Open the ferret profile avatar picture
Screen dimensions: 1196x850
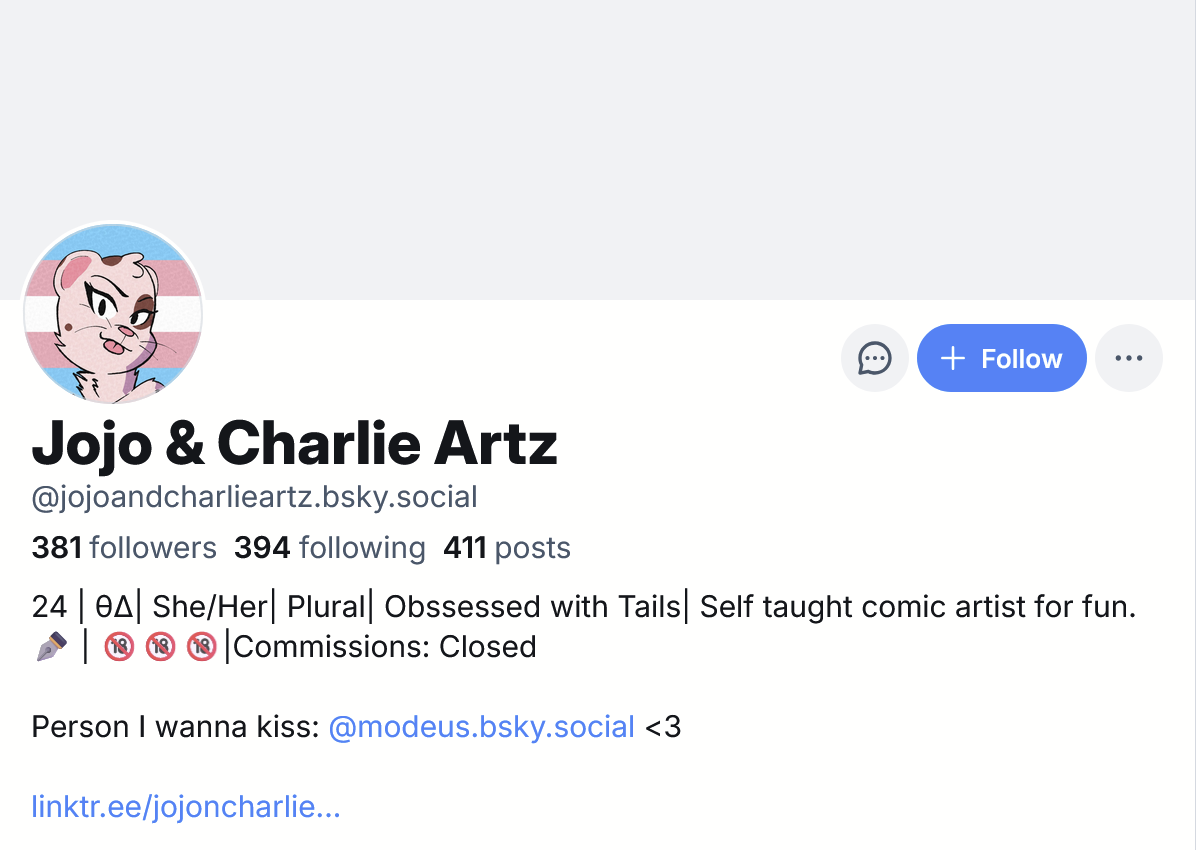[x=113, y=313]
